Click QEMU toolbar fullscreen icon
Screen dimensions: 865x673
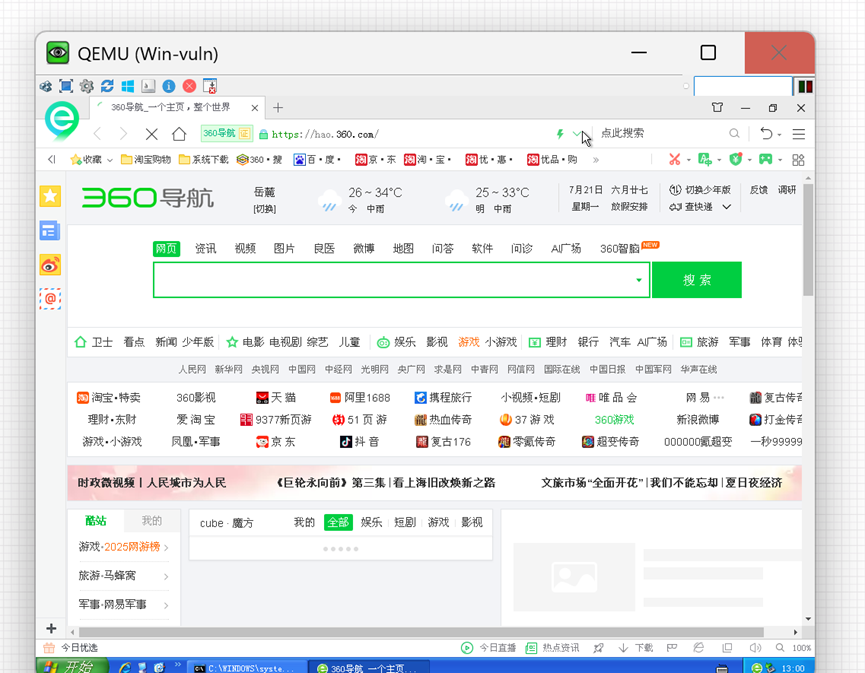click(x=66, y=86)
